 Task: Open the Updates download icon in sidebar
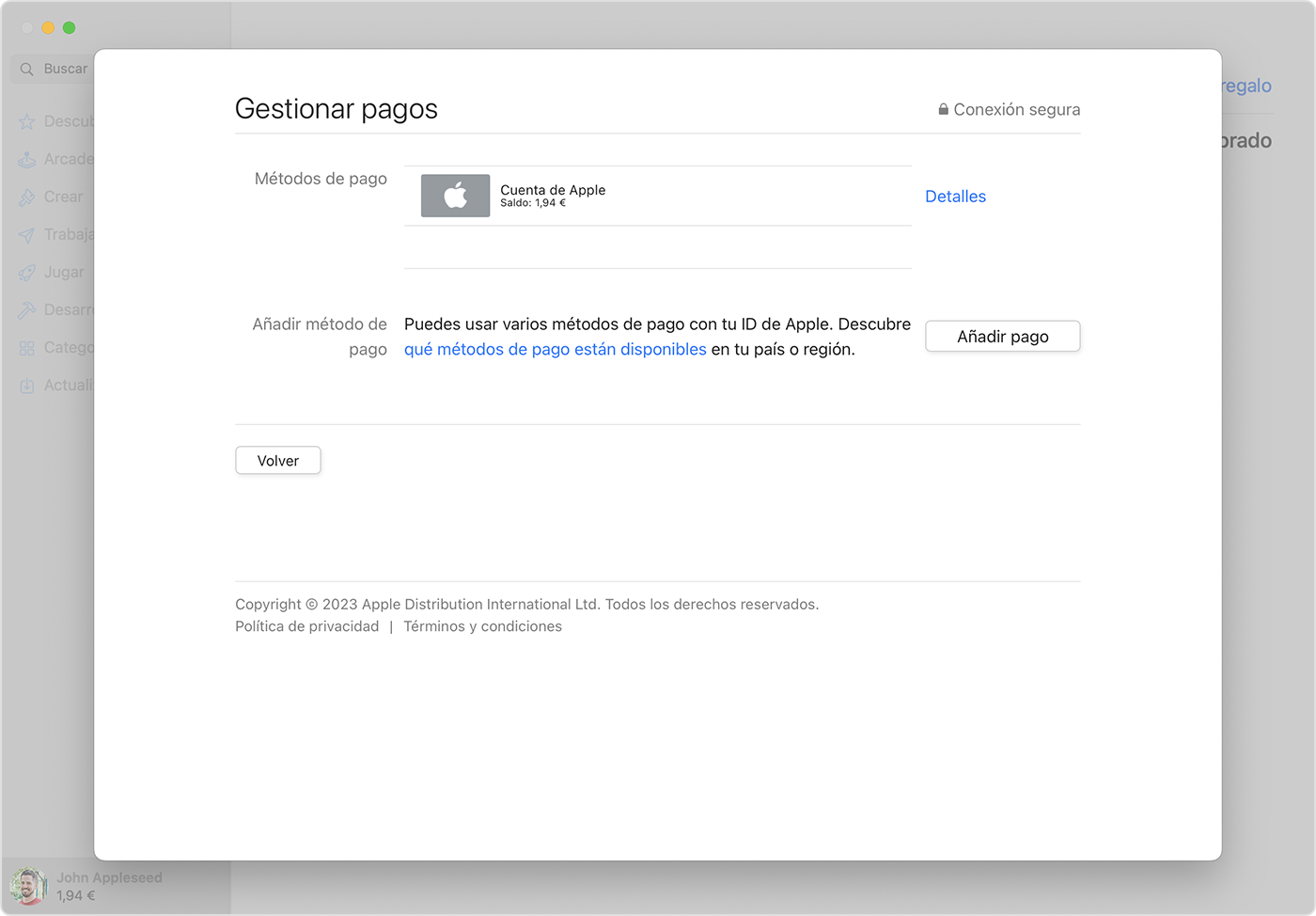(27, 386)
